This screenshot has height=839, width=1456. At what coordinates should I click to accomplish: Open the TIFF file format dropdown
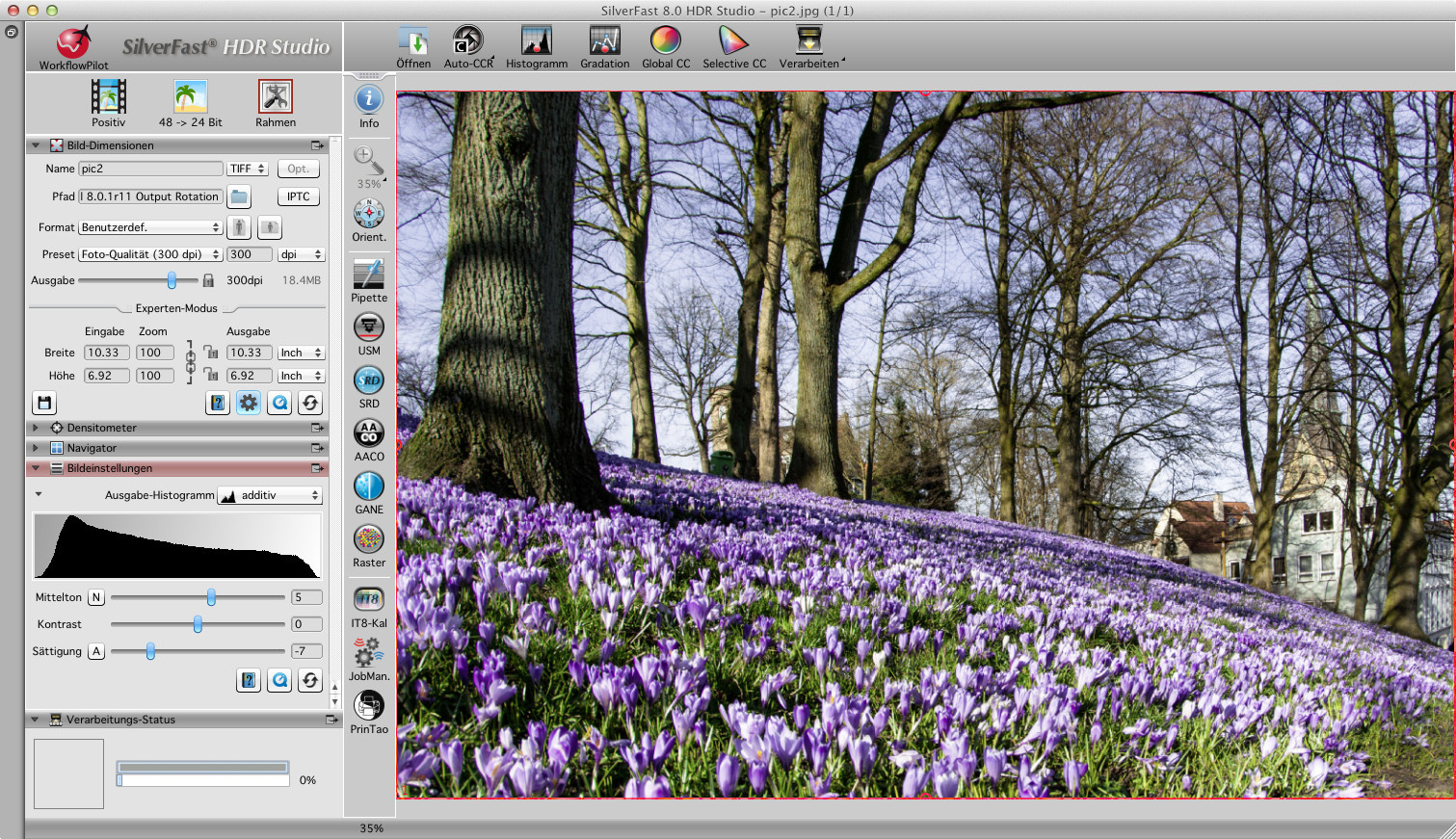248,169
